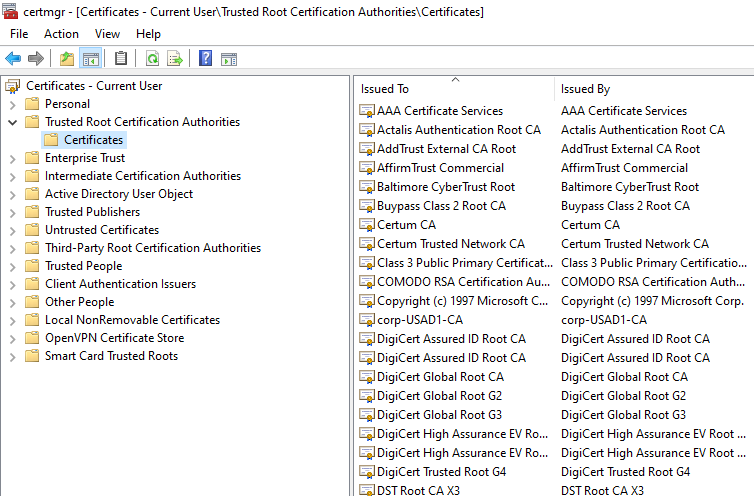Open Help with the blue question-mark icon

205,59
